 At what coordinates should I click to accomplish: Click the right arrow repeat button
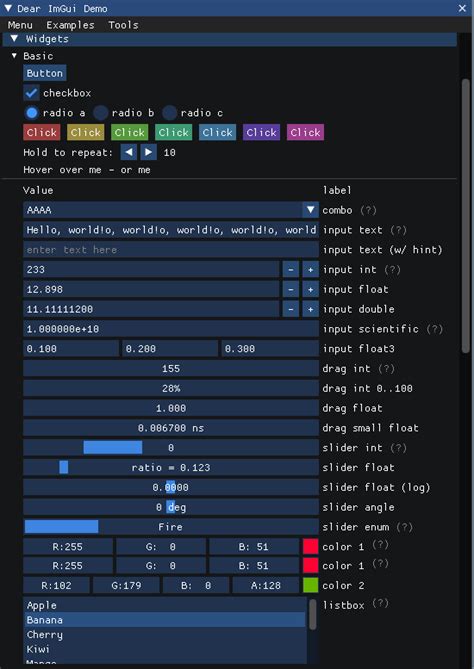point(148,152)
